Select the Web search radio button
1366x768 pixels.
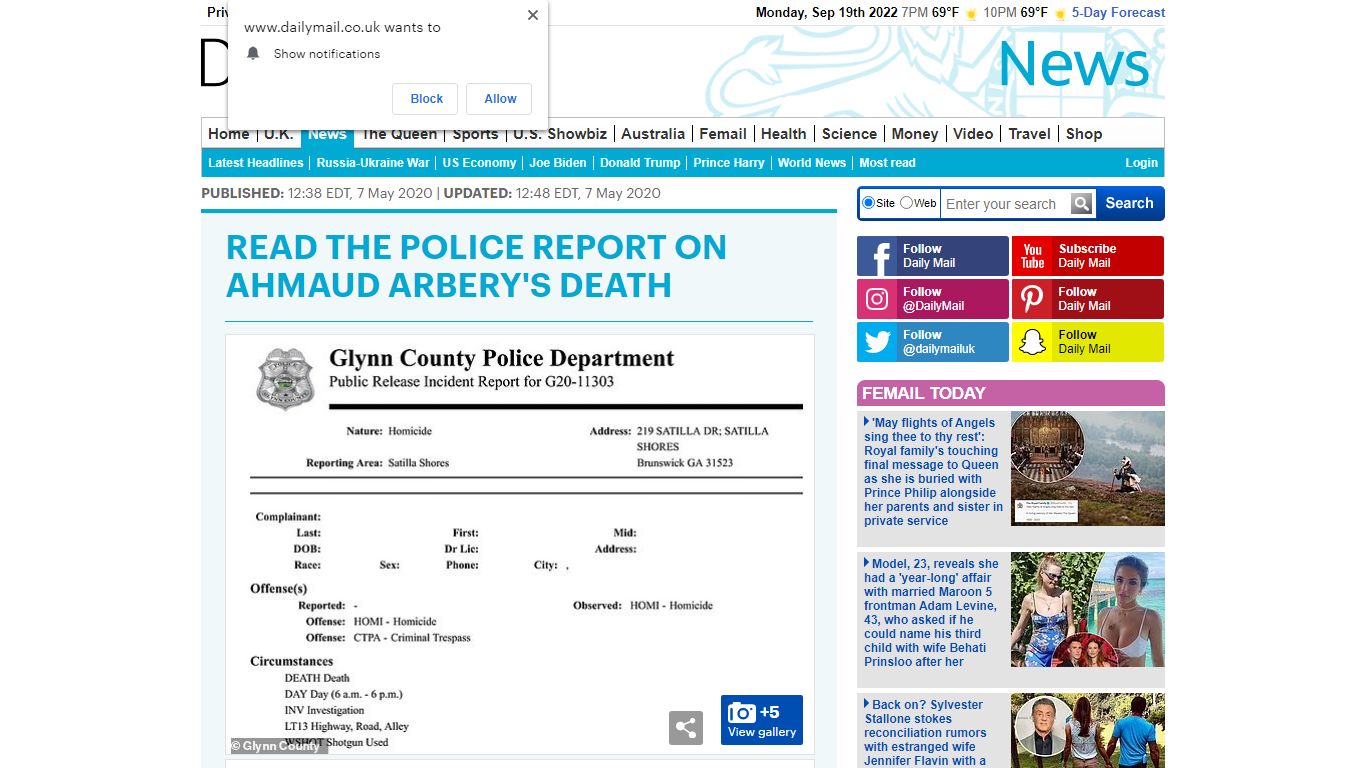tap(906, 203)
